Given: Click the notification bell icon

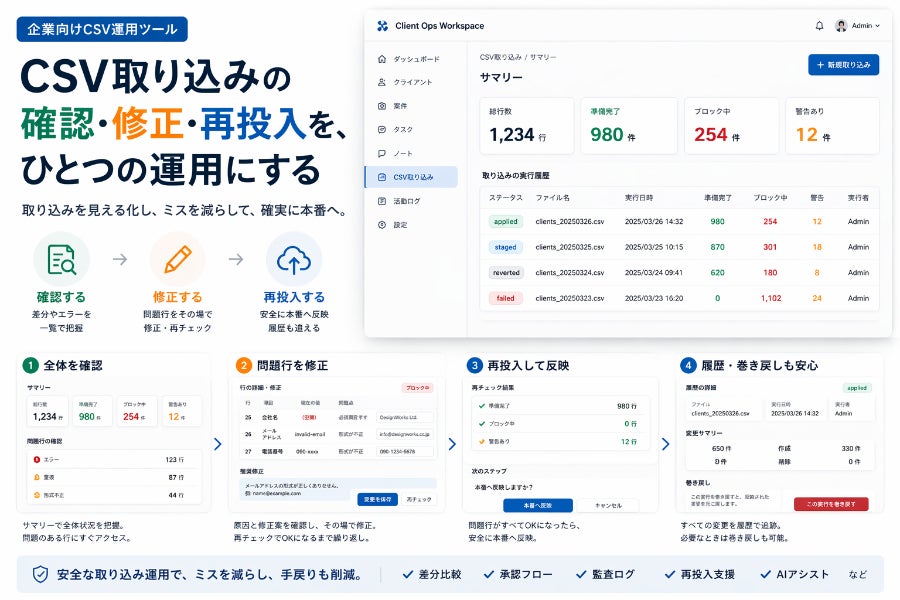Looking at the screenshot, I should tap(820, 26).
